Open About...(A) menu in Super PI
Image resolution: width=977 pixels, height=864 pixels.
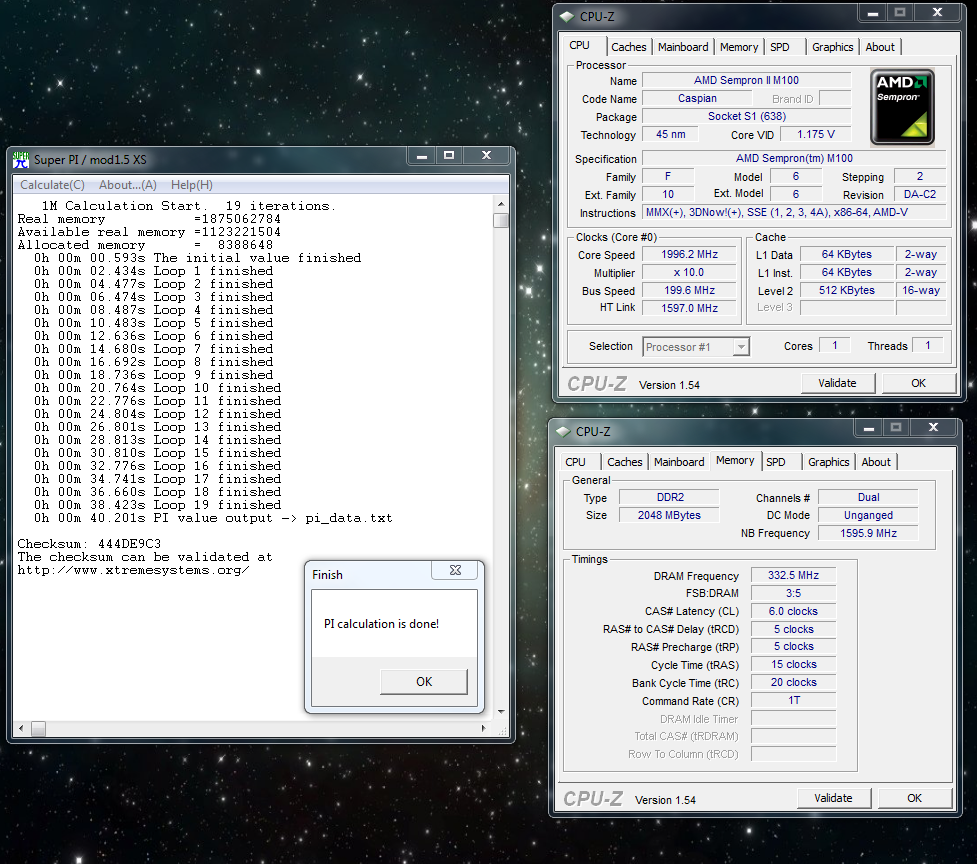(x=128, y=185)
